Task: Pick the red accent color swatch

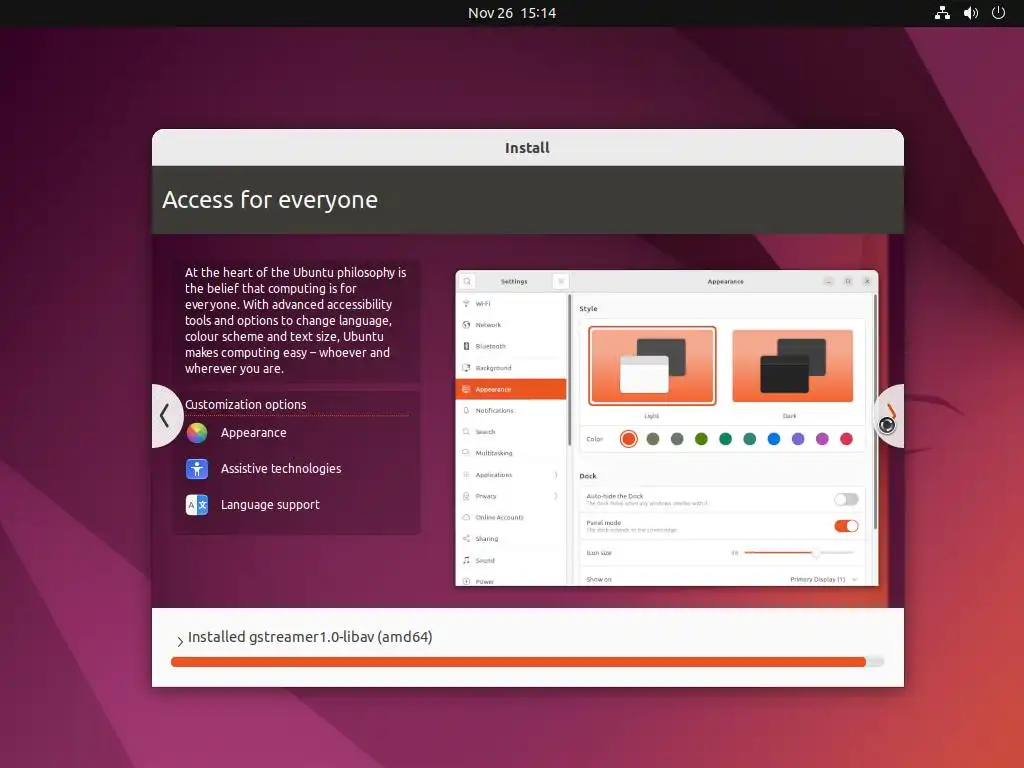Action: click(x=846, y=439)
